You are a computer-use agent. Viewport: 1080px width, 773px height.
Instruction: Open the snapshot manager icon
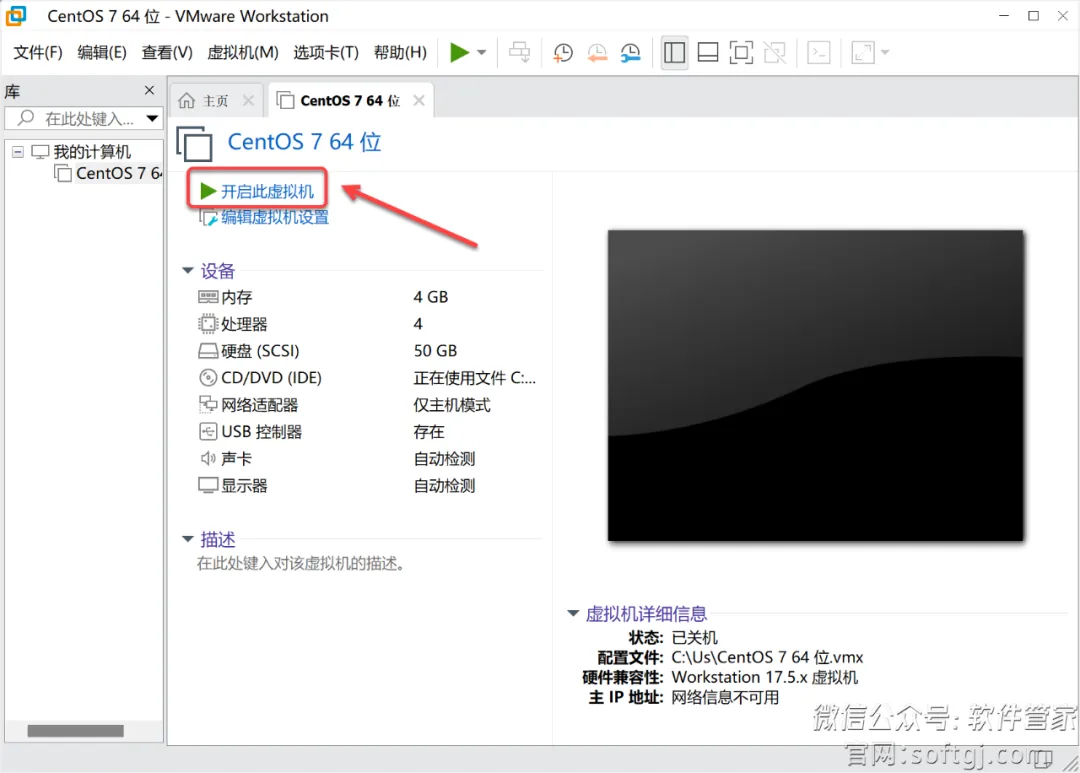[x=630, y=52]
